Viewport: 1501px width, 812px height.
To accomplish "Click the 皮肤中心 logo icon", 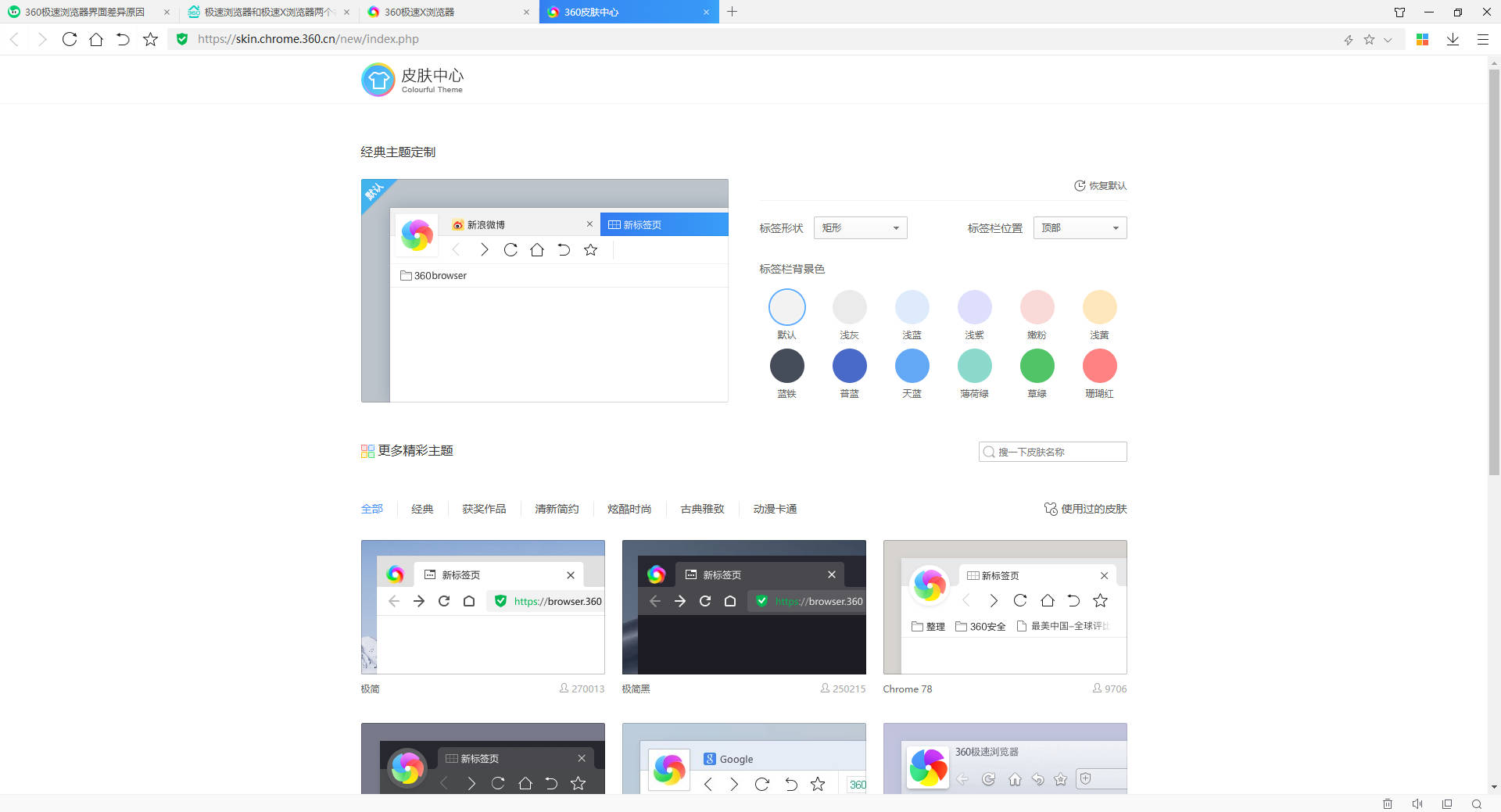I will 378,80.
